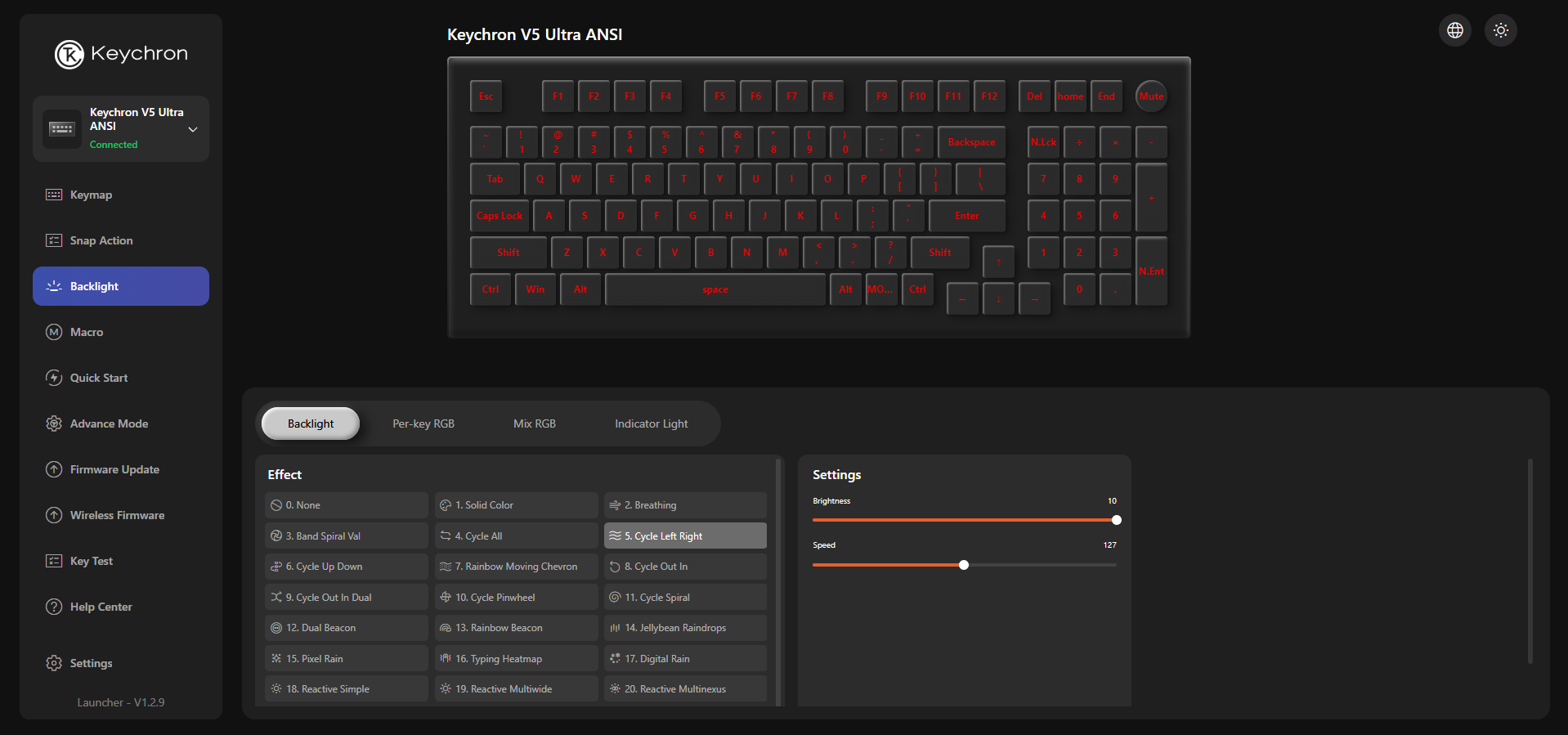Image resolution: width=1568 pixels, height=735 pixels.
Task: Toggle light theme with sun icon
Action: click(x=1501, y=30)
